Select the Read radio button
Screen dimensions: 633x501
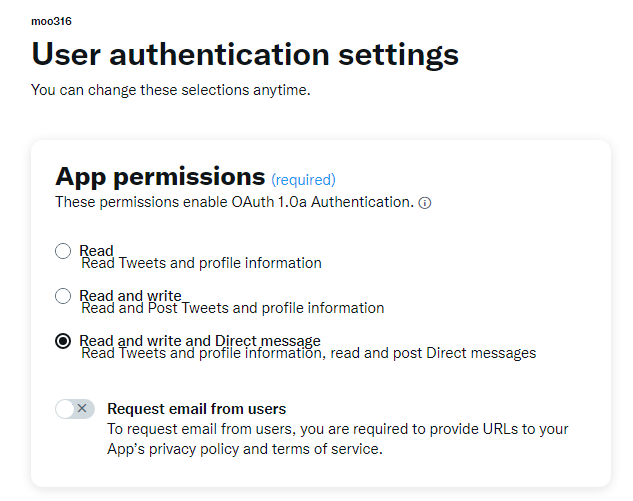click(x=63, y=251)
